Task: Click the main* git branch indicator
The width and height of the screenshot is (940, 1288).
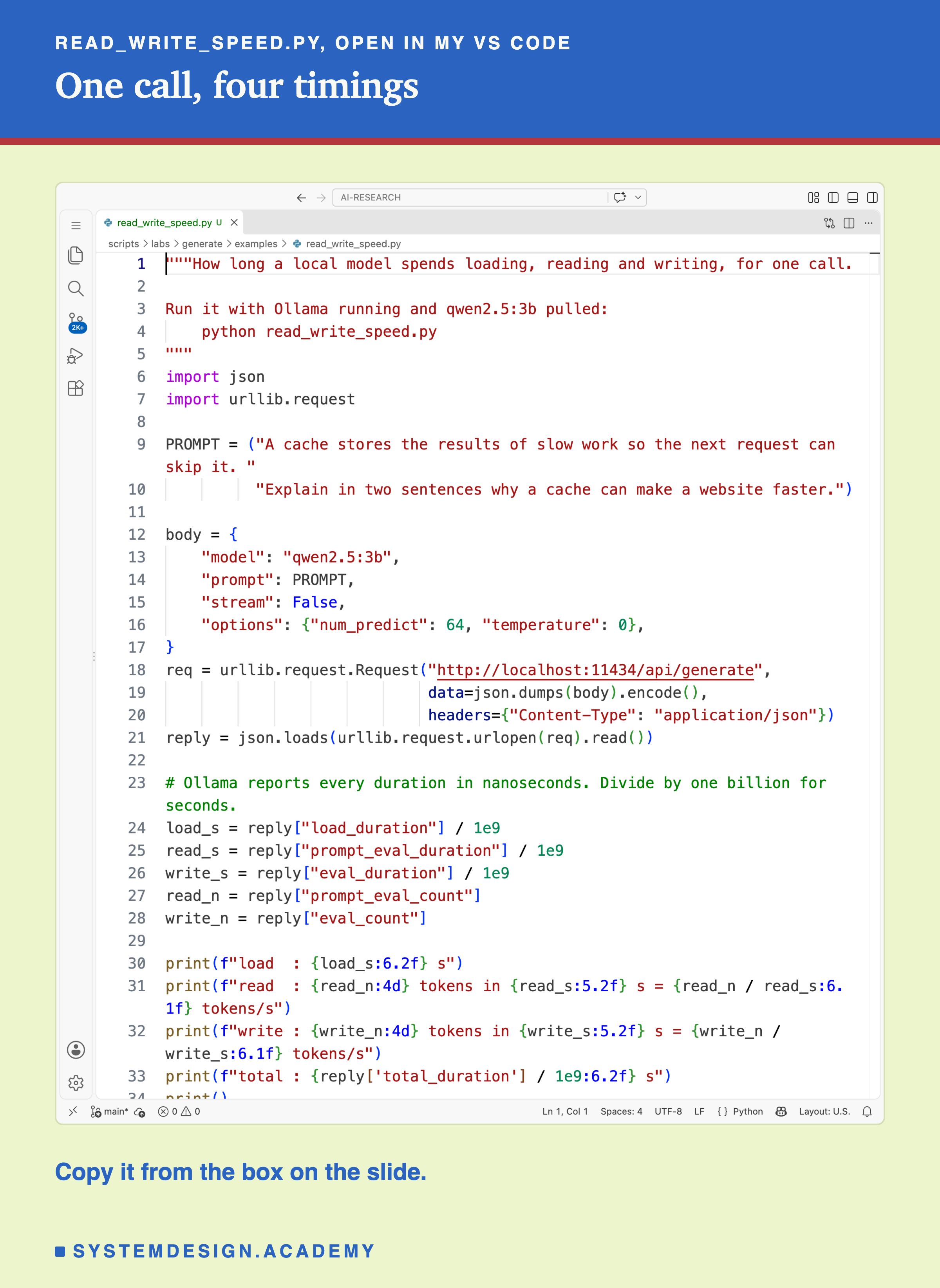Action: coord(109,1111)
